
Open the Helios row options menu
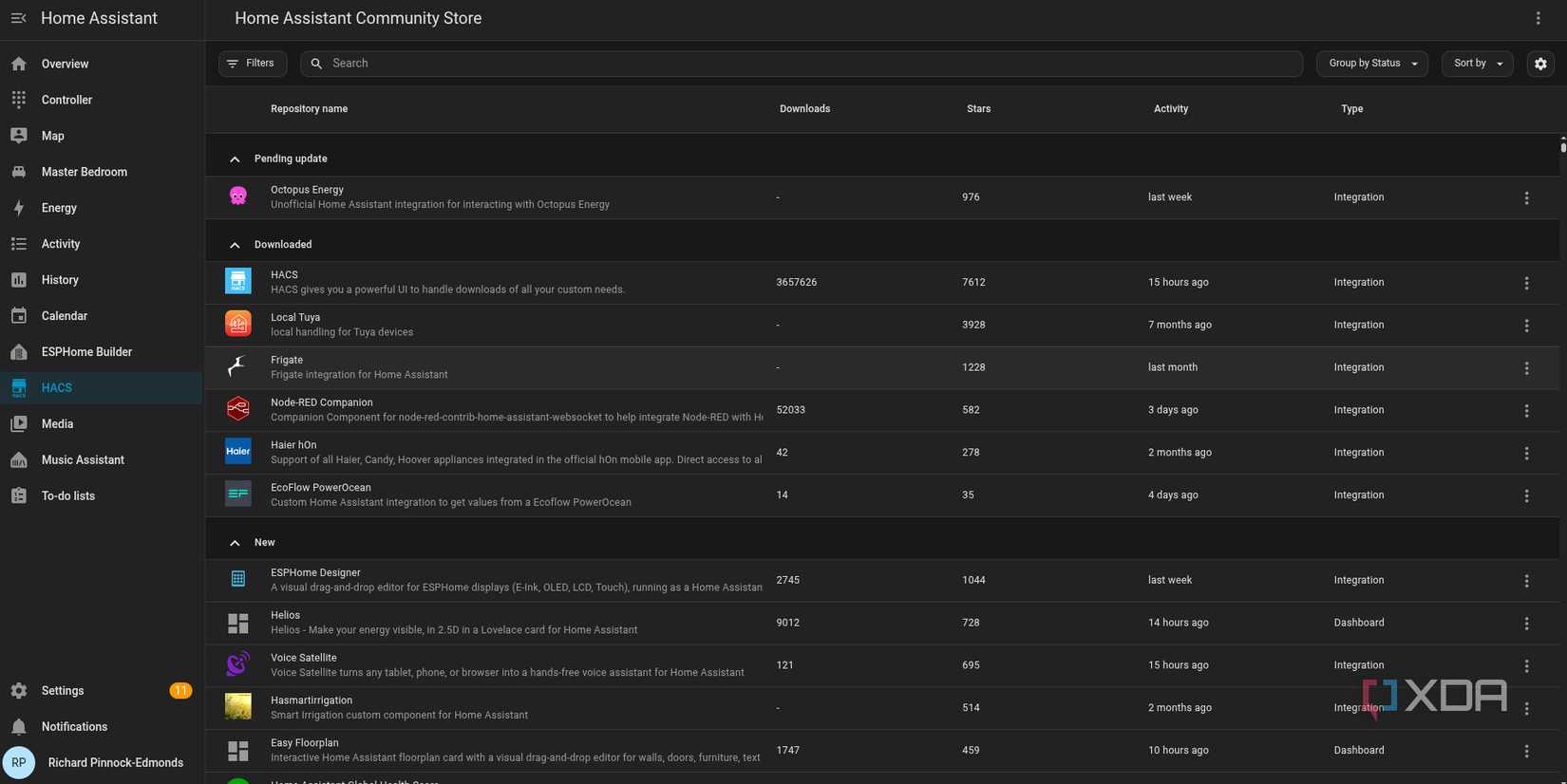pyautogui.click(x=1527, y=624)
